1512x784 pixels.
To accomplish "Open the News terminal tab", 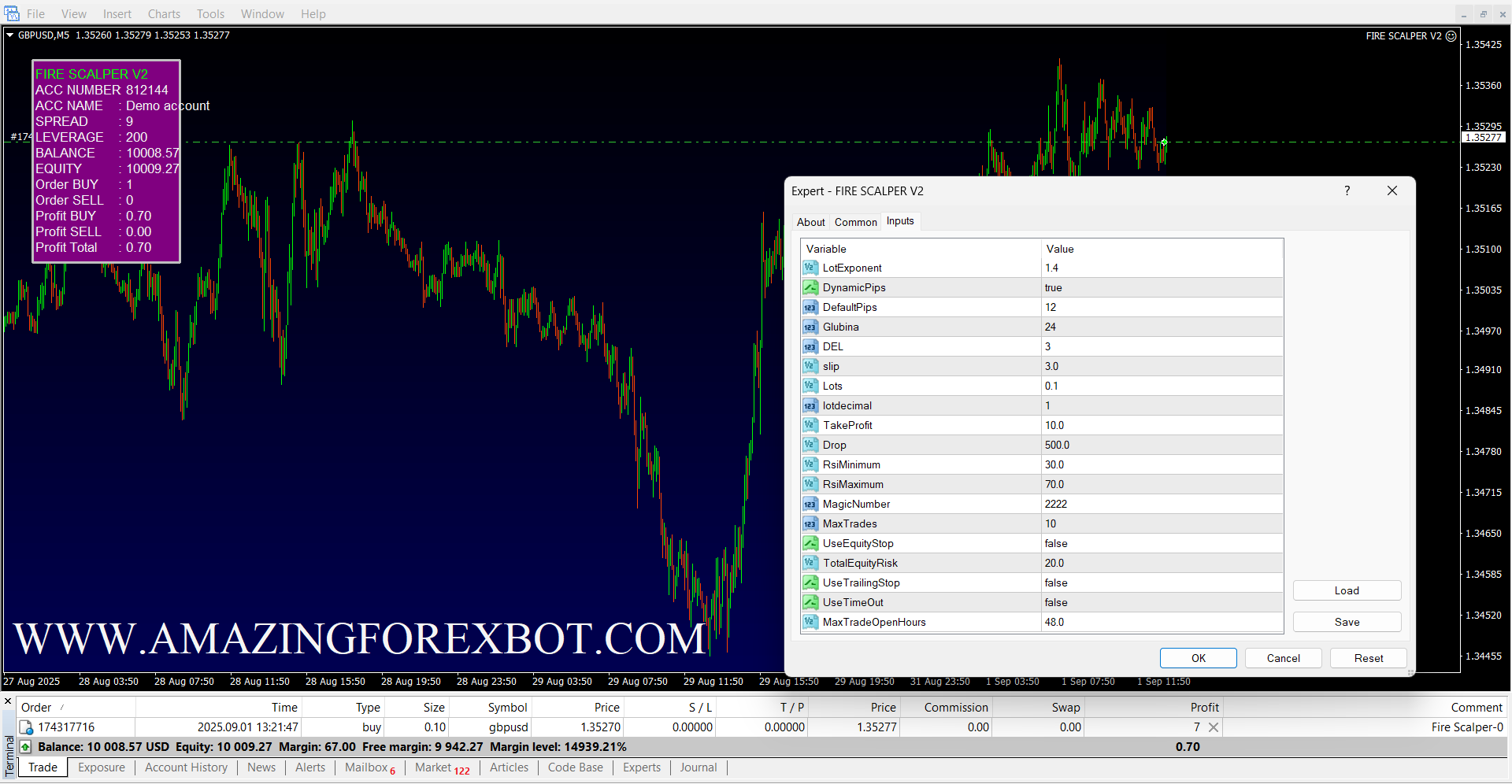I will pos(261,767).
